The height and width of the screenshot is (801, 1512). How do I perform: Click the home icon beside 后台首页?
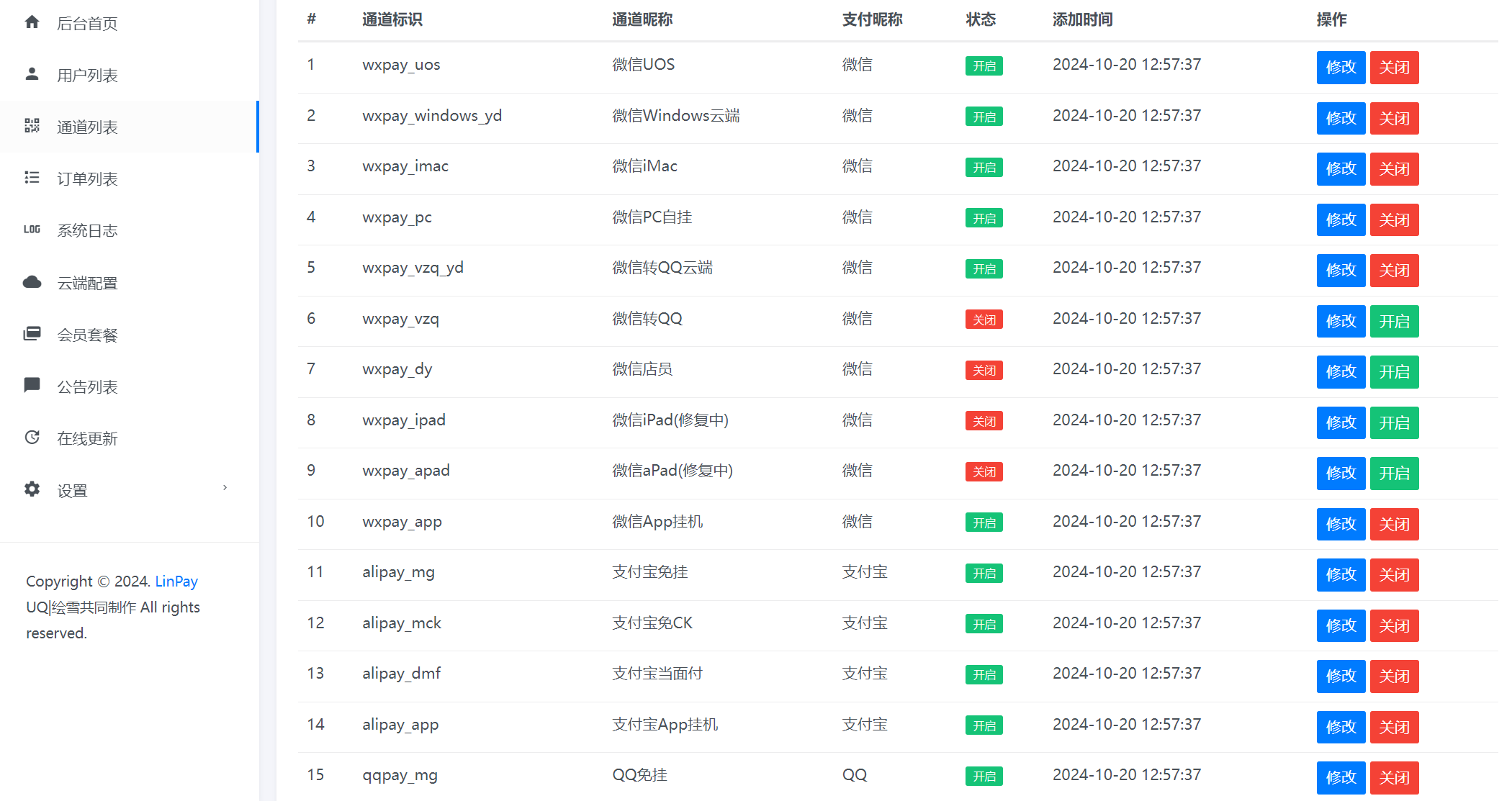(x=32, y=22)
